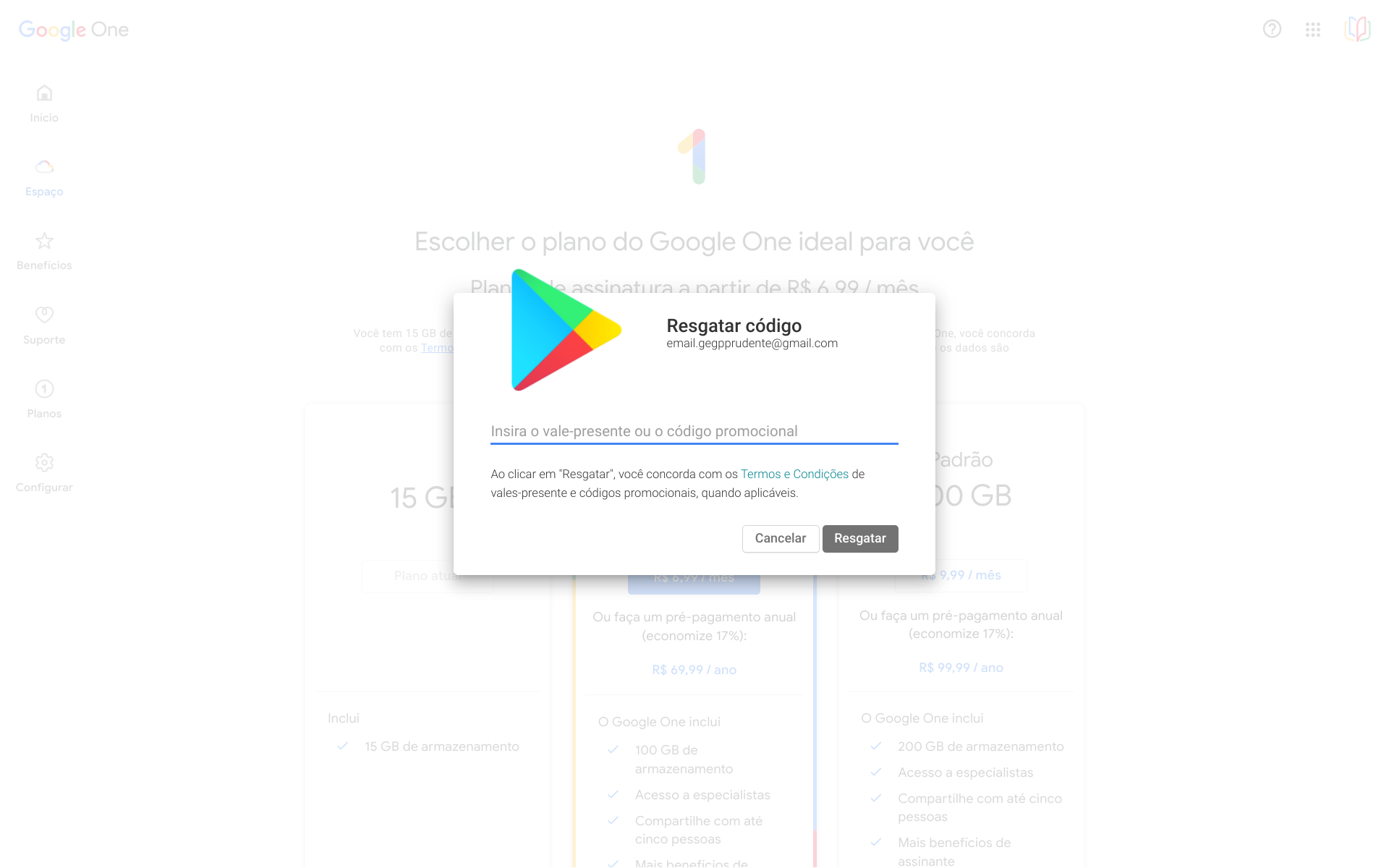Click the Resgatar confirm button
Viewport: 1389px width, 868px height.
860,538
